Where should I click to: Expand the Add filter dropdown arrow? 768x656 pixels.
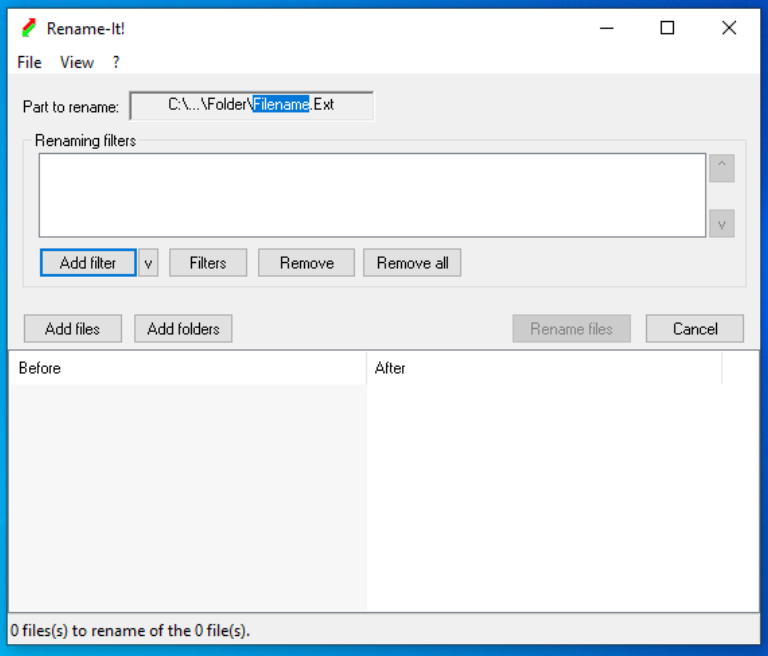click(x=148, y=263)
